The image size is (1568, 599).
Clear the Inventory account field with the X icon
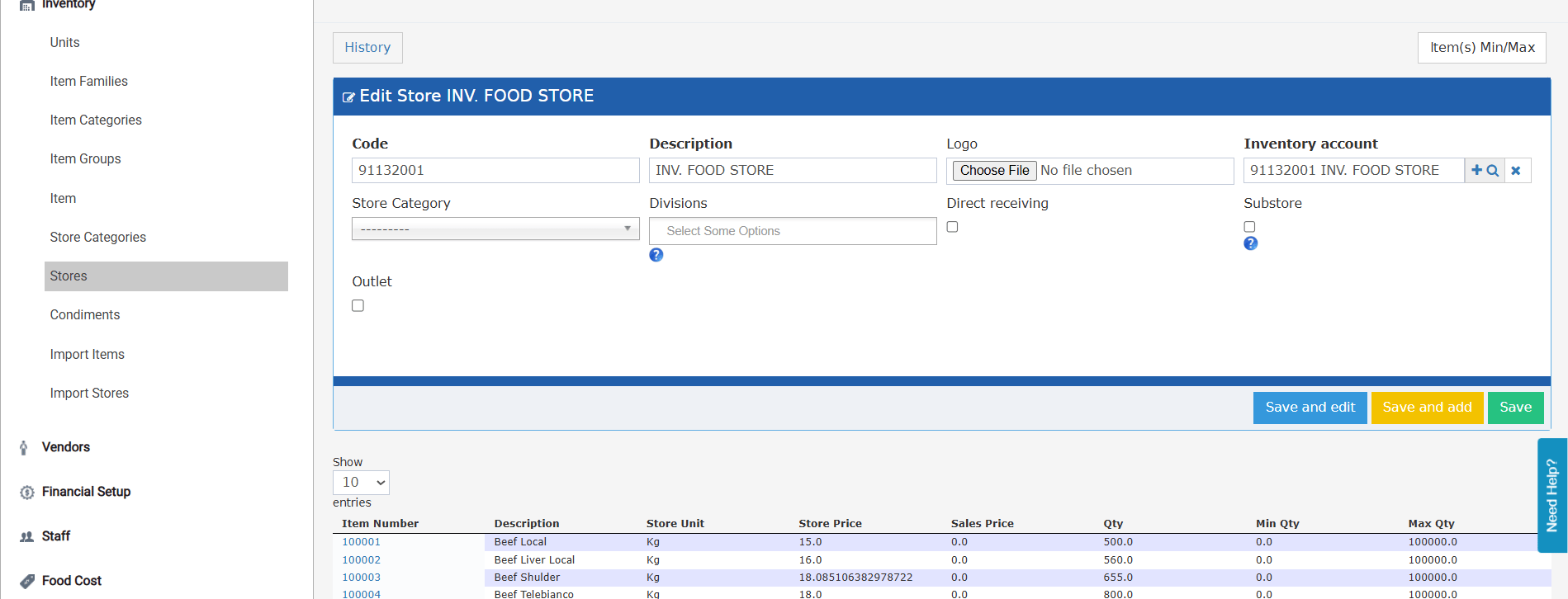click(1517, 171)
